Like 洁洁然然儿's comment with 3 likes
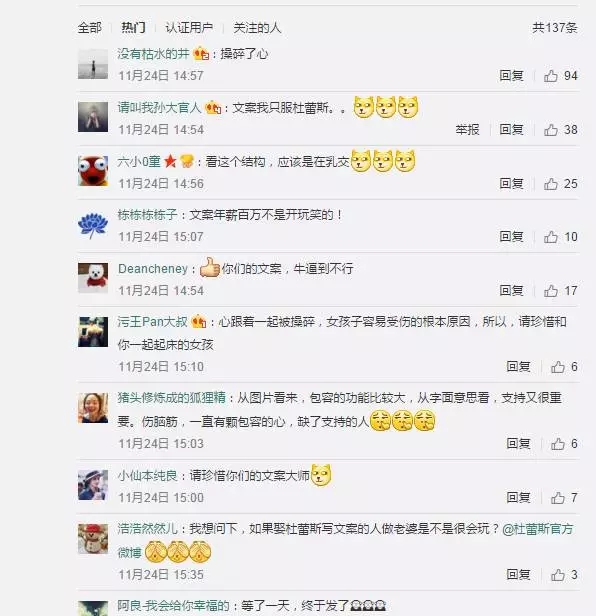 pyautogui.click(x=557, y=575)
